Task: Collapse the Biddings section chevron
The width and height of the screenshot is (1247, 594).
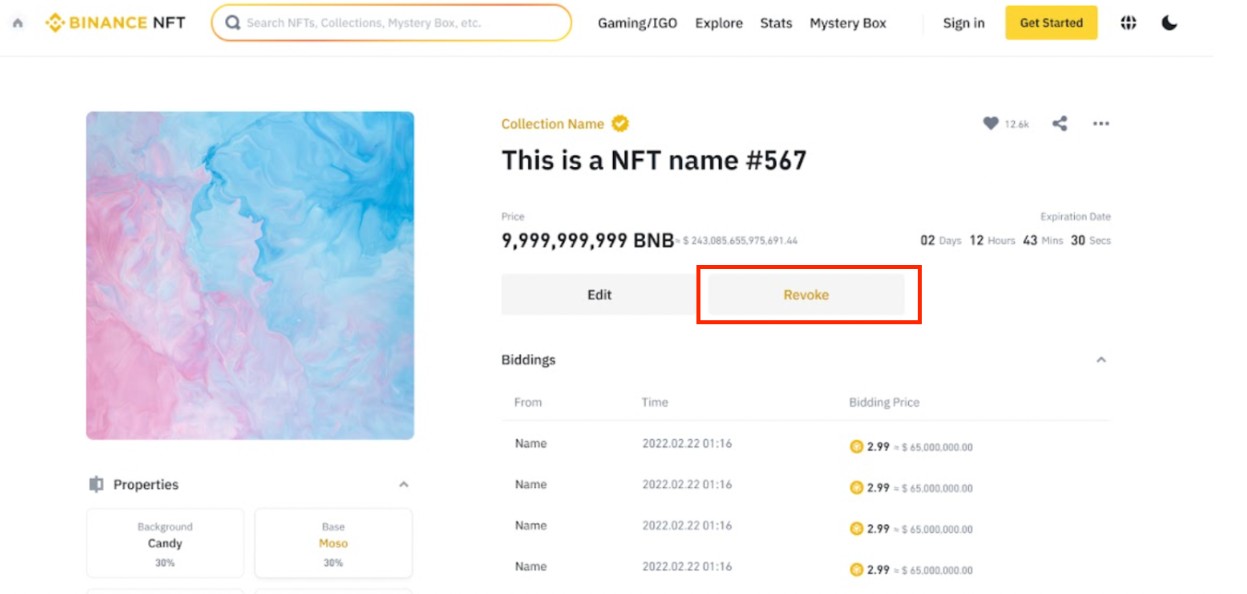Action: point(1101,360)
